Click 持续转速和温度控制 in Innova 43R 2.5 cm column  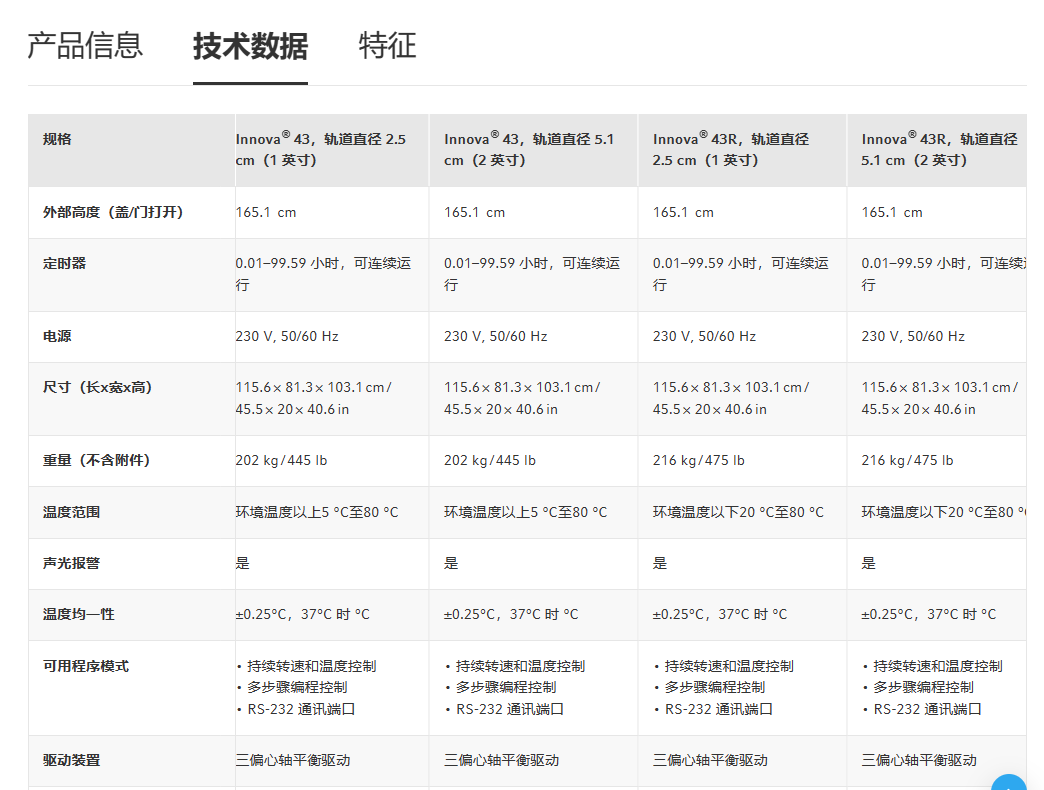click(x=729, y=666)
